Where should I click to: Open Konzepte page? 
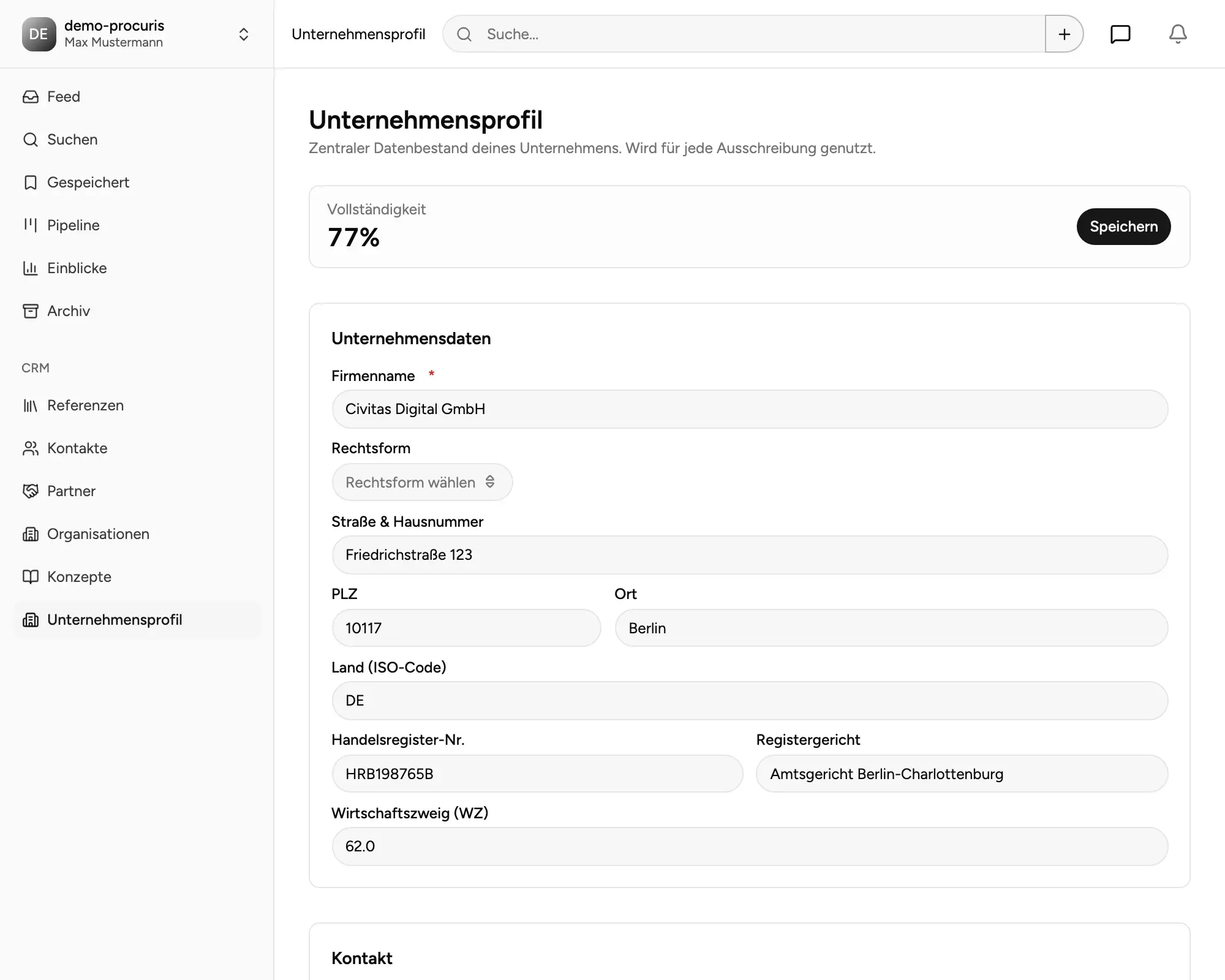(137, 577)
